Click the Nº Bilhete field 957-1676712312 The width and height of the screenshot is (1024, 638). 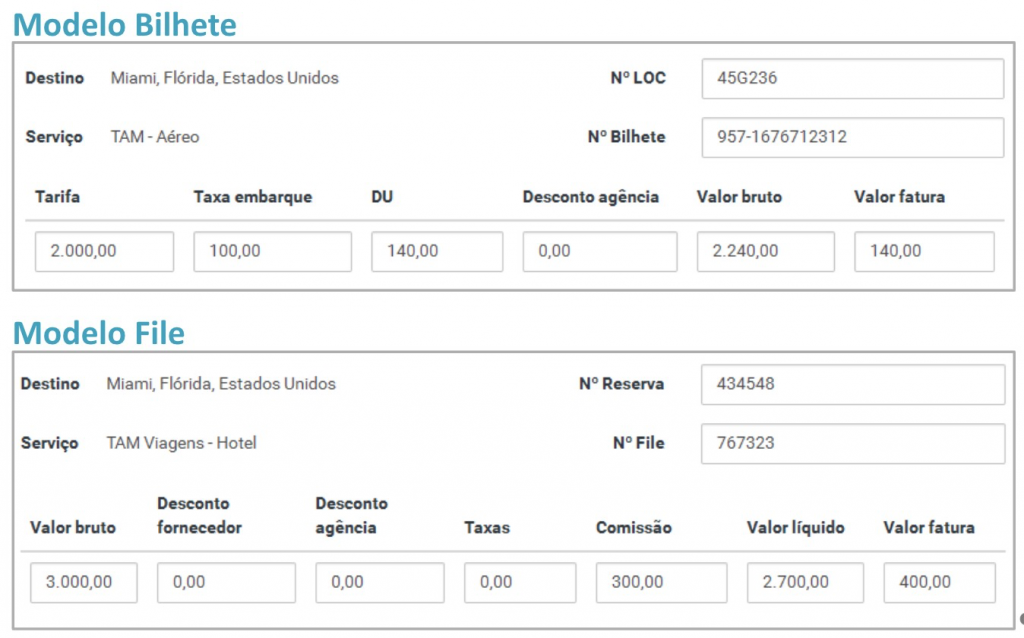852,138
